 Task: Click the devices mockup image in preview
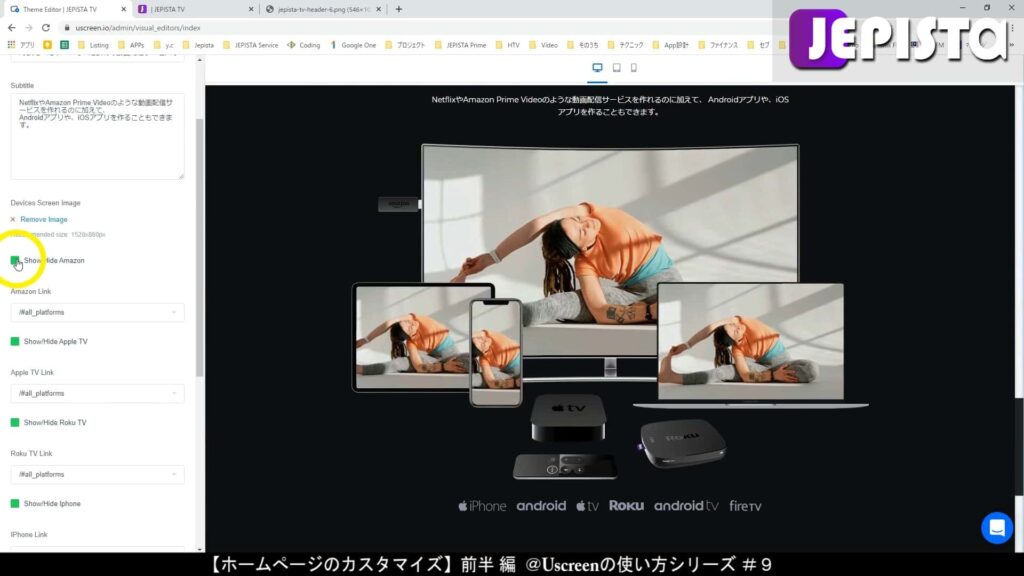click(610, 312)
